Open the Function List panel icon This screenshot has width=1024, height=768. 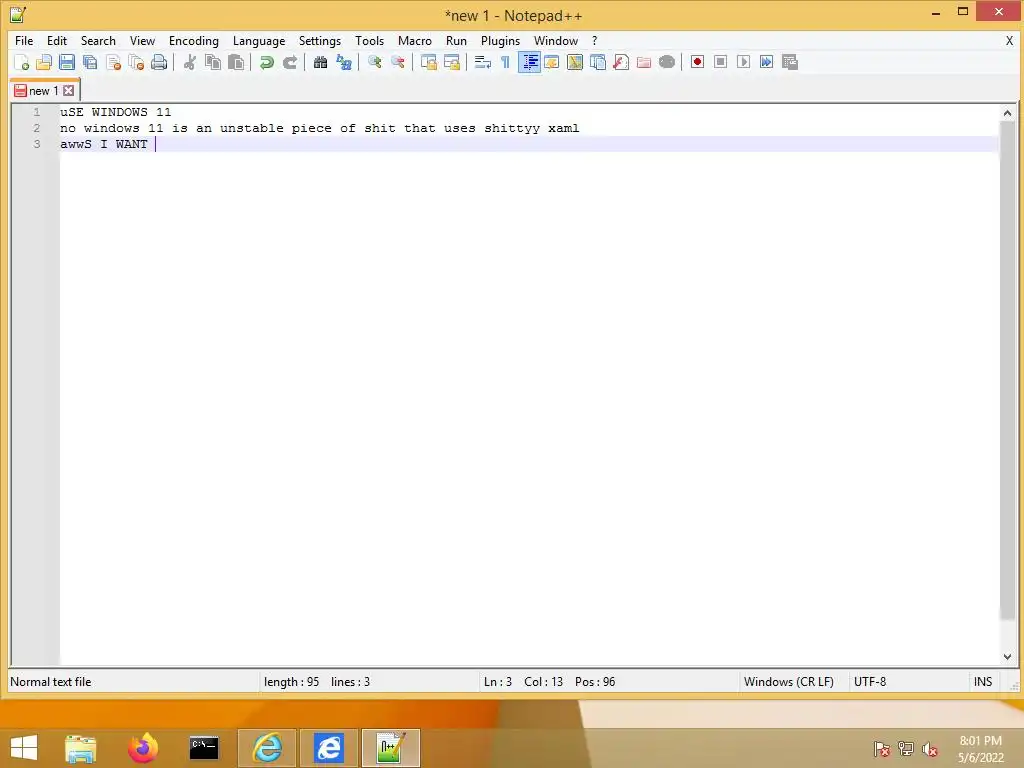(x=621, y=62)
